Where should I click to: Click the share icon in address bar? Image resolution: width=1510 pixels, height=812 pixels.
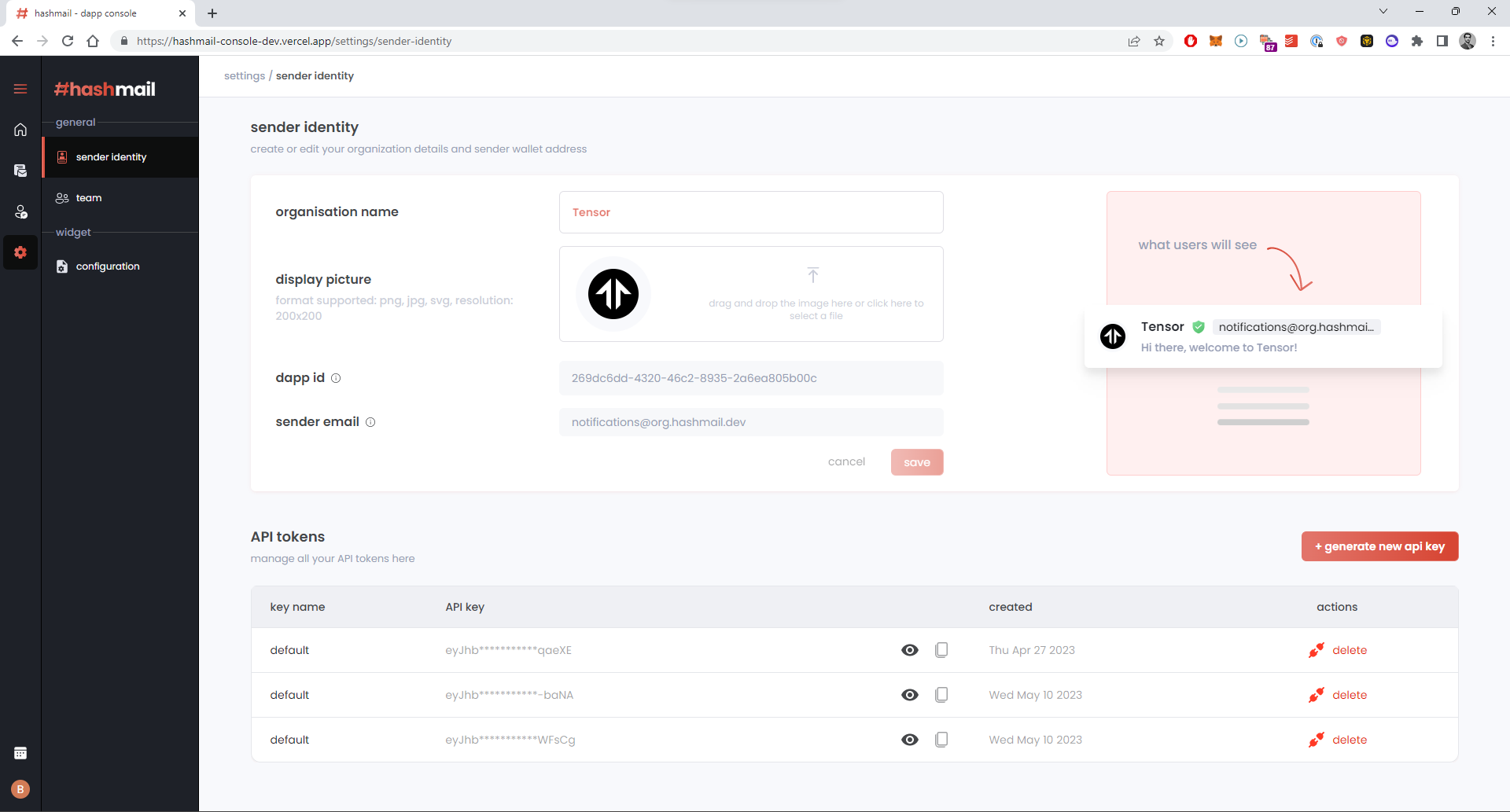coord(1134,41)
